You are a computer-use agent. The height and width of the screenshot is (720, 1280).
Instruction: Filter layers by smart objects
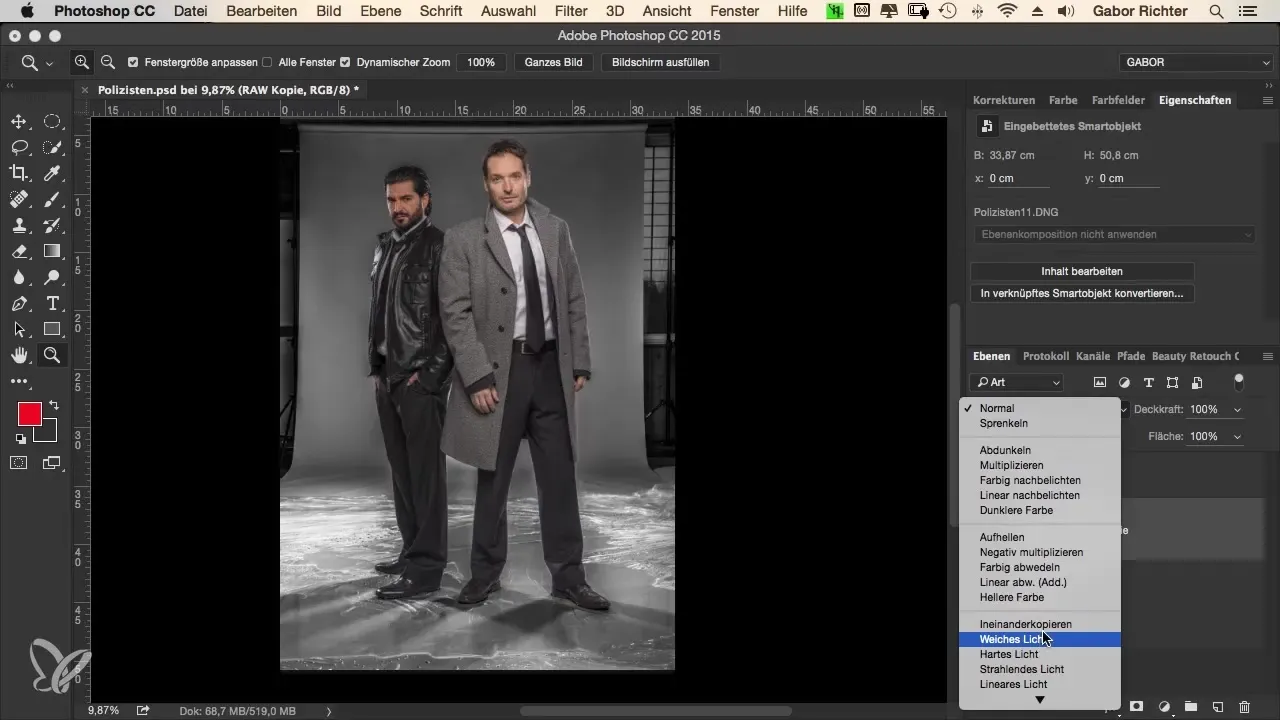(1197, 382)
